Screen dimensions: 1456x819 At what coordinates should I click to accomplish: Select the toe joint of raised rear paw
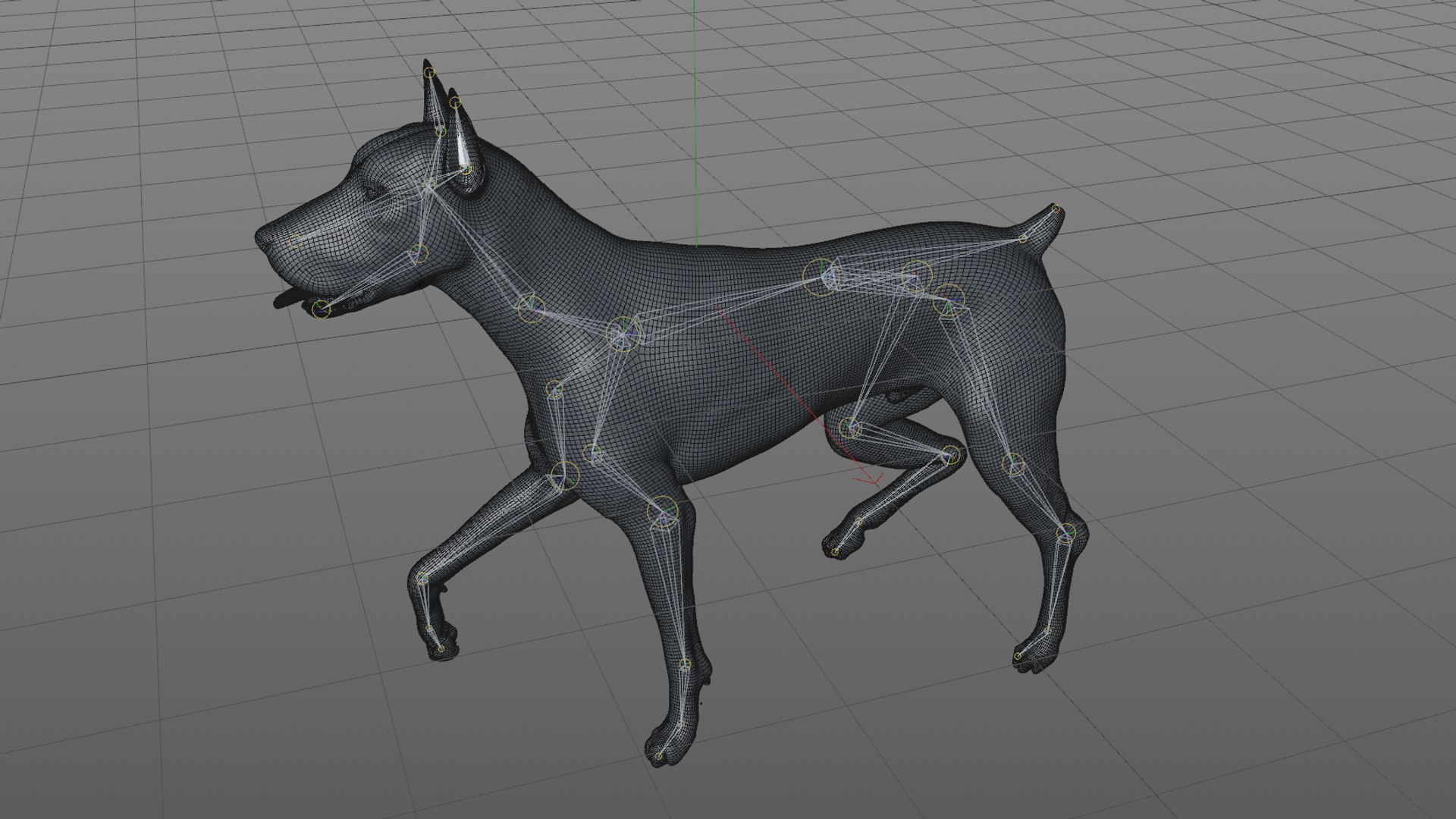click(x=835, y=551)
